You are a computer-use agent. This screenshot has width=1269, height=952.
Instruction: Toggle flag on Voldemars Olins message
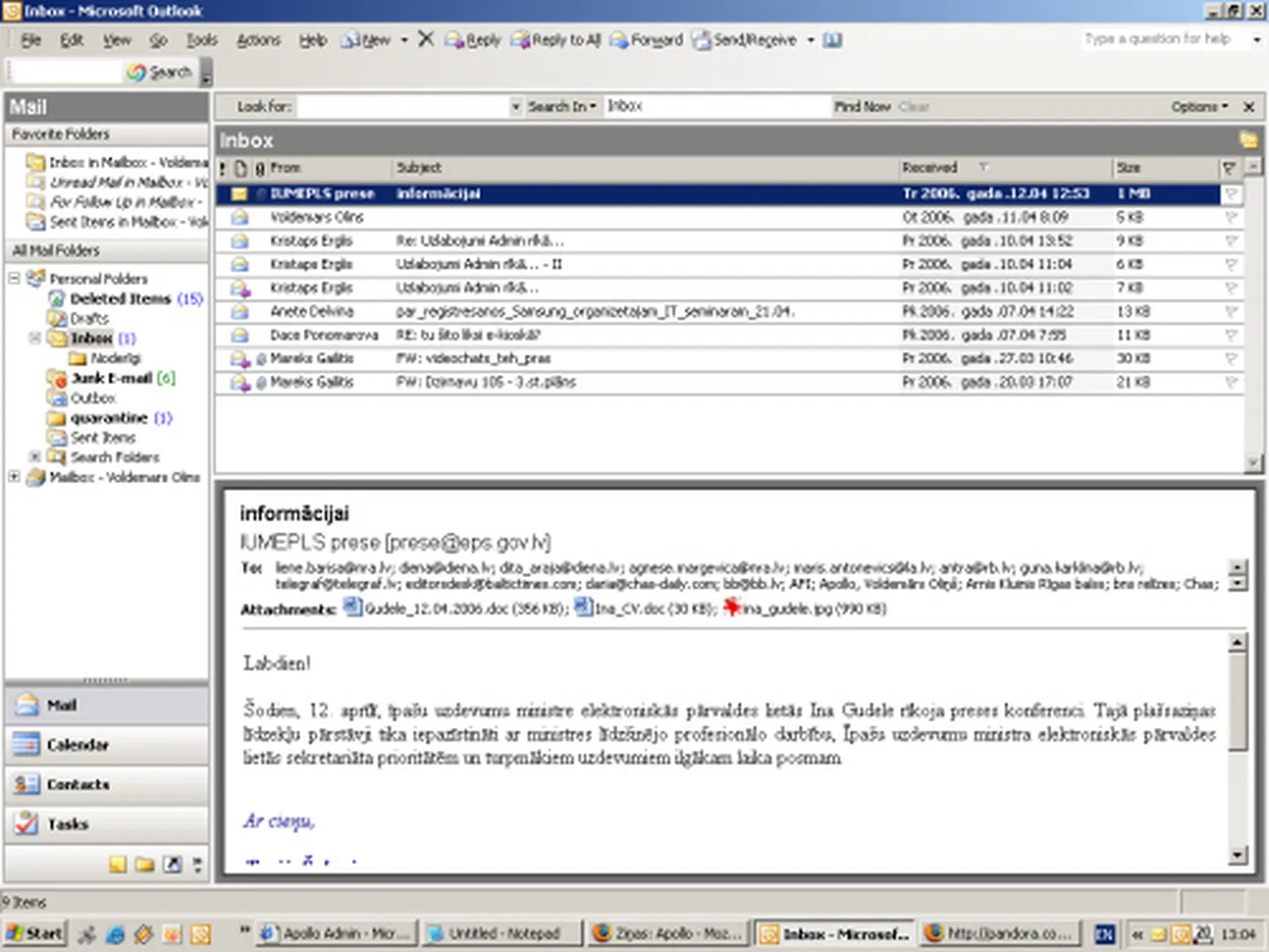tap(1231, 217)
